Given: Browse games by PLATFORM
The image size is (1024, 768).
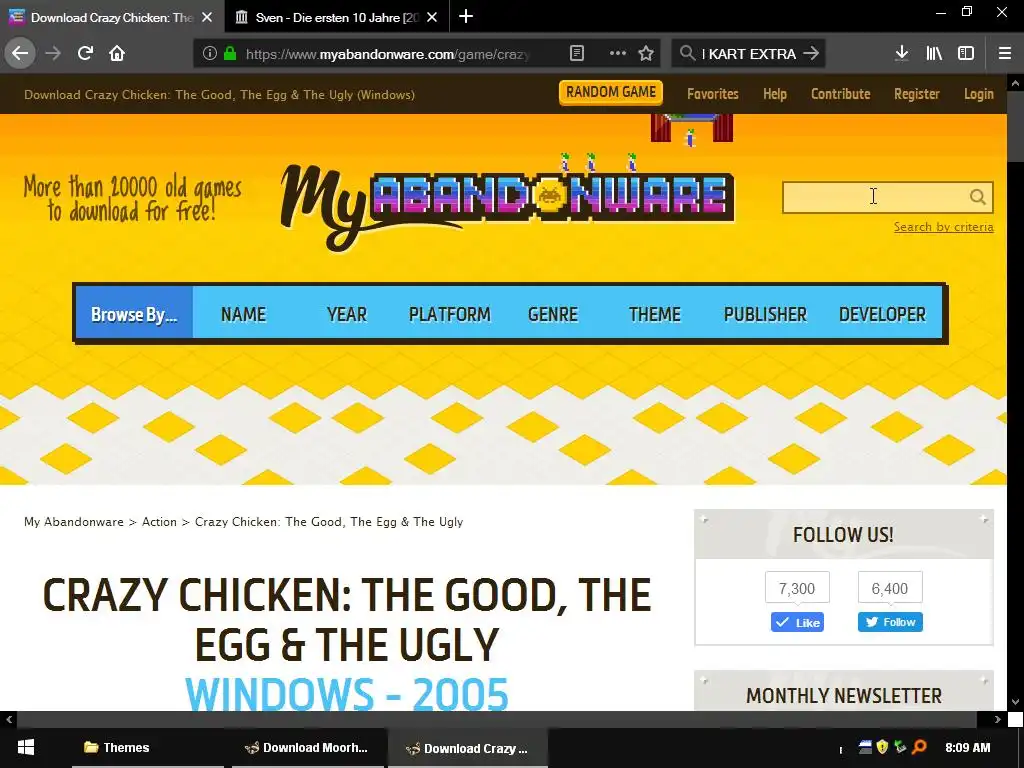Looking at the screenshot, I should pos(449,314).
